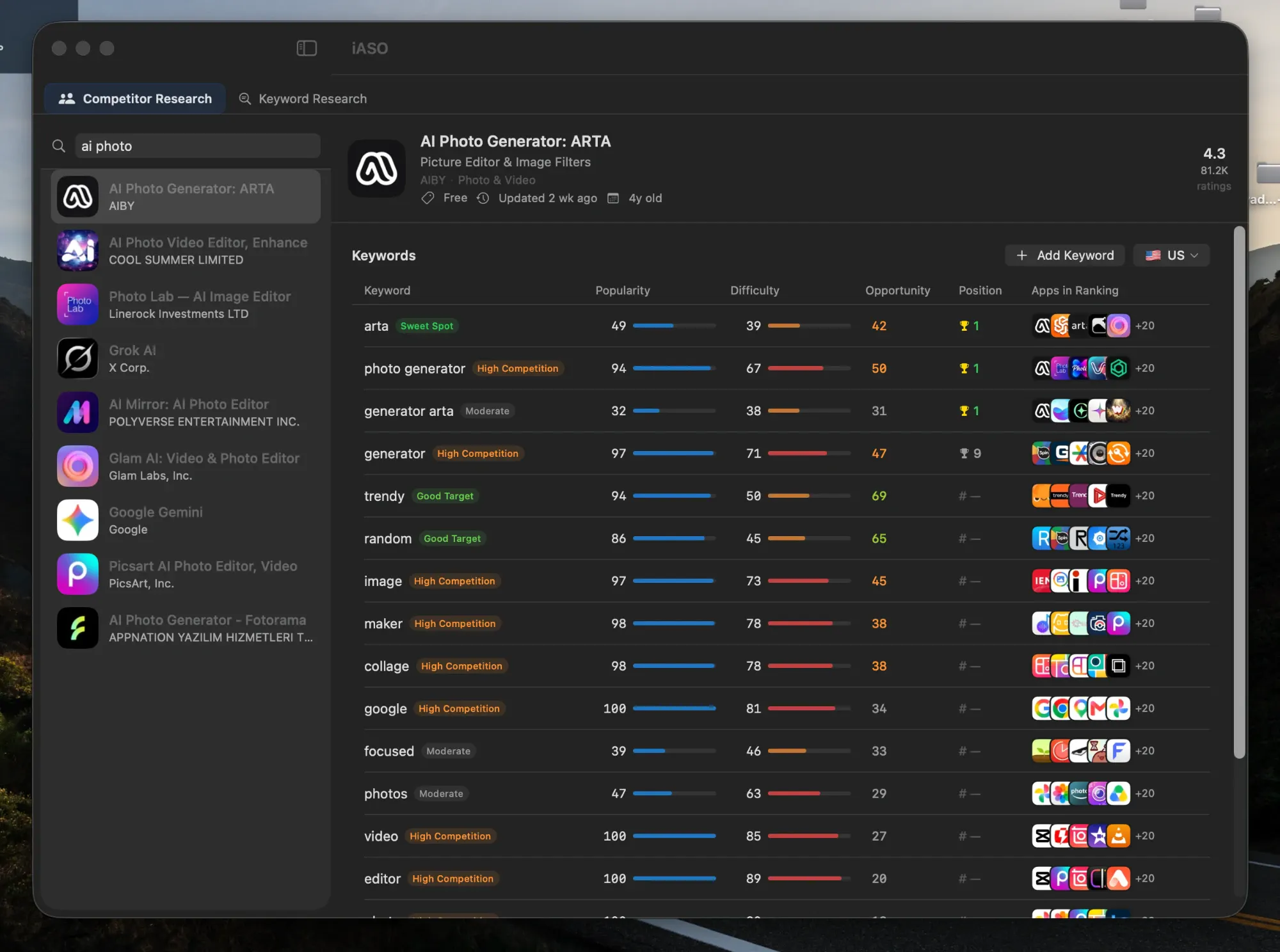This screenshot has width=1280, height=952.
Task: Click first ranking app icon in trendy row
Action: [1043, 496]
